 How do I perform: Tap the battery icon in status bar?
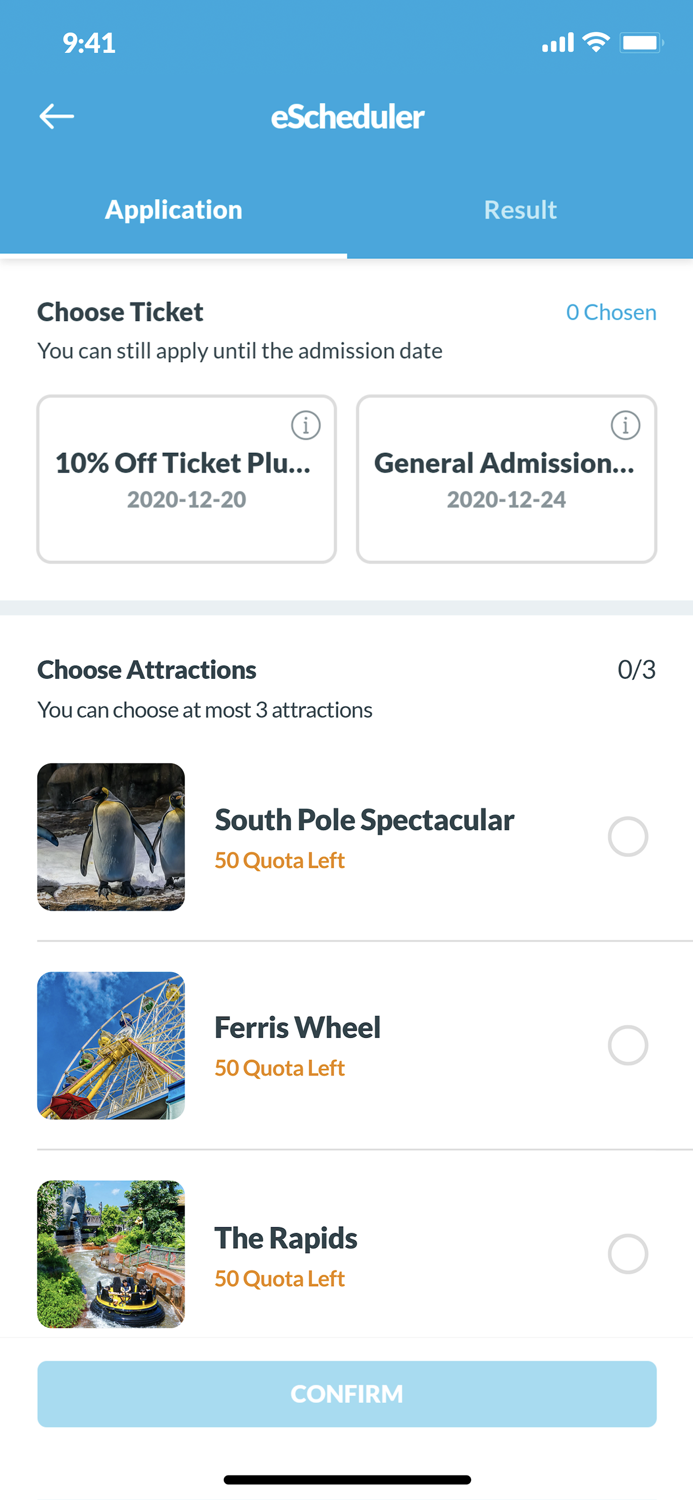(x=643, y=43)
